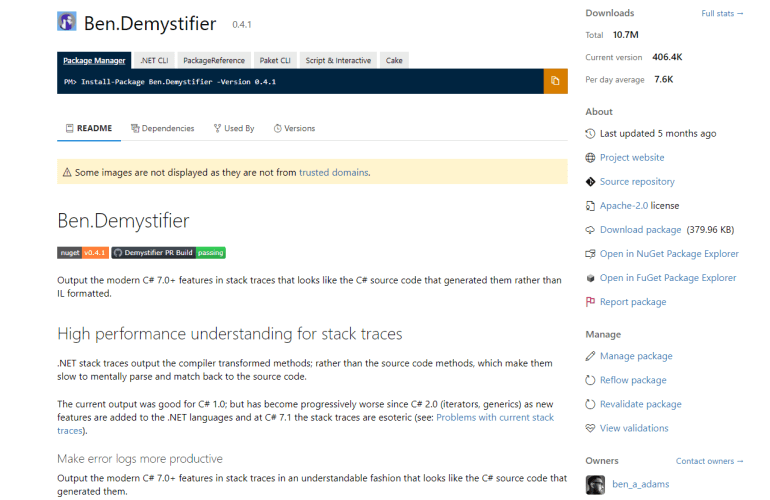This screenshot has height=500, width=770.
Task: Click the pencil icon beside Manage package
Action: [x=590, y=356]
